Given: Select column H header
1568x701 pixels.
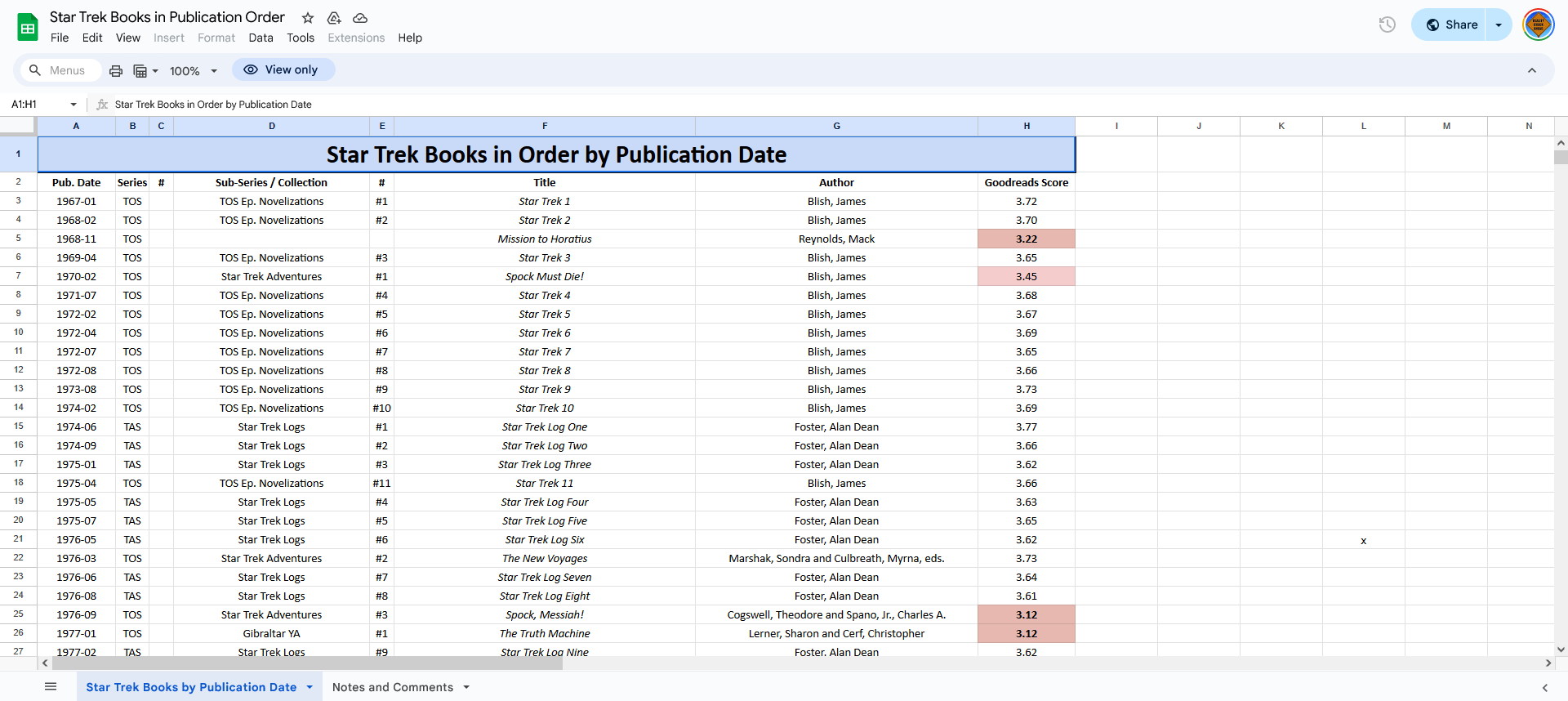Looking at the screenshot, I should (1027, 126).
